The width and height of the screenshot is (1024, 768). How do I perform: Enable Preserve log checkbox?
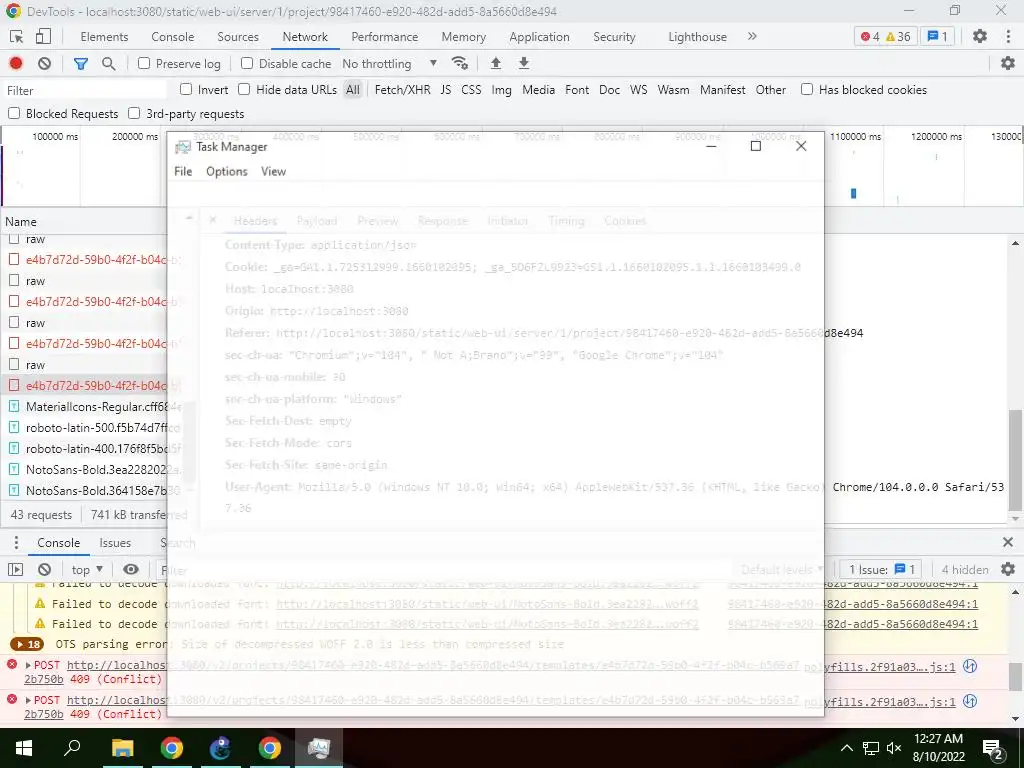click(144, 63)
